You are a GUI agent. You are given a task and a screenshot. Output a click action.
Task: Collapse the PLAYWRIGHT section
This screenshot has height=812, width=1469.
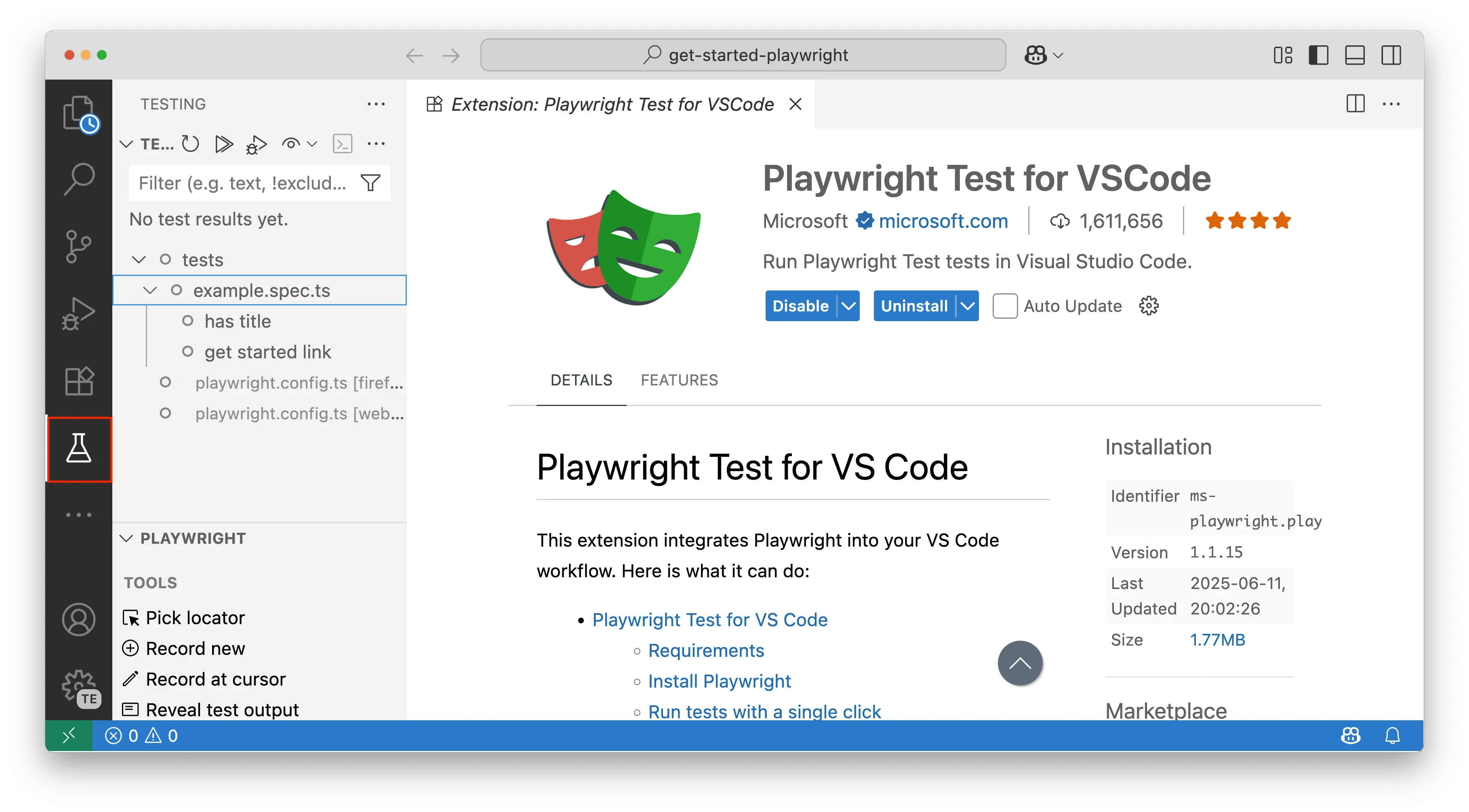(126, 538)
